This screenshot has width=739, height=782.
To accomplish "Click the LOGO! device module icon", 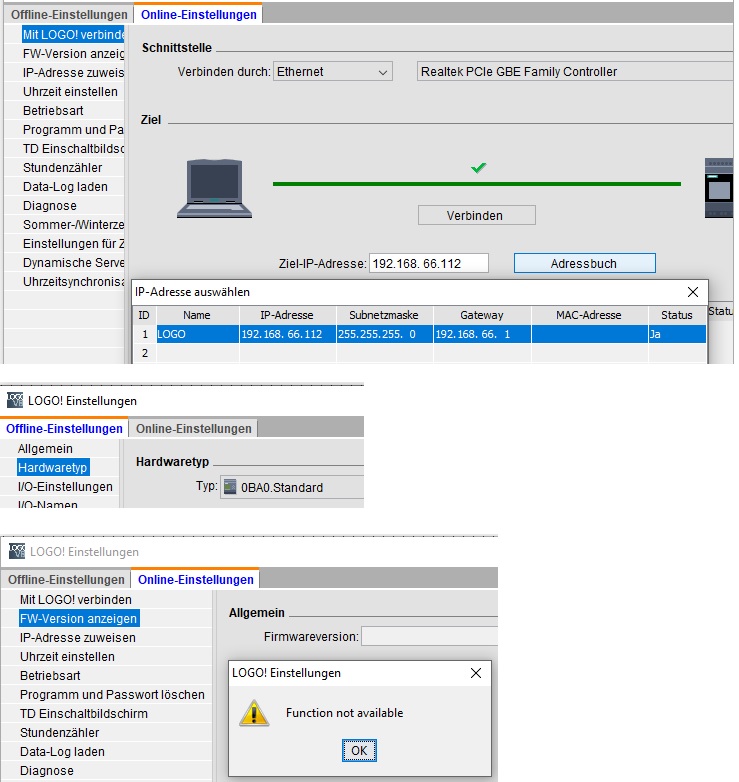I will (719, 188).
